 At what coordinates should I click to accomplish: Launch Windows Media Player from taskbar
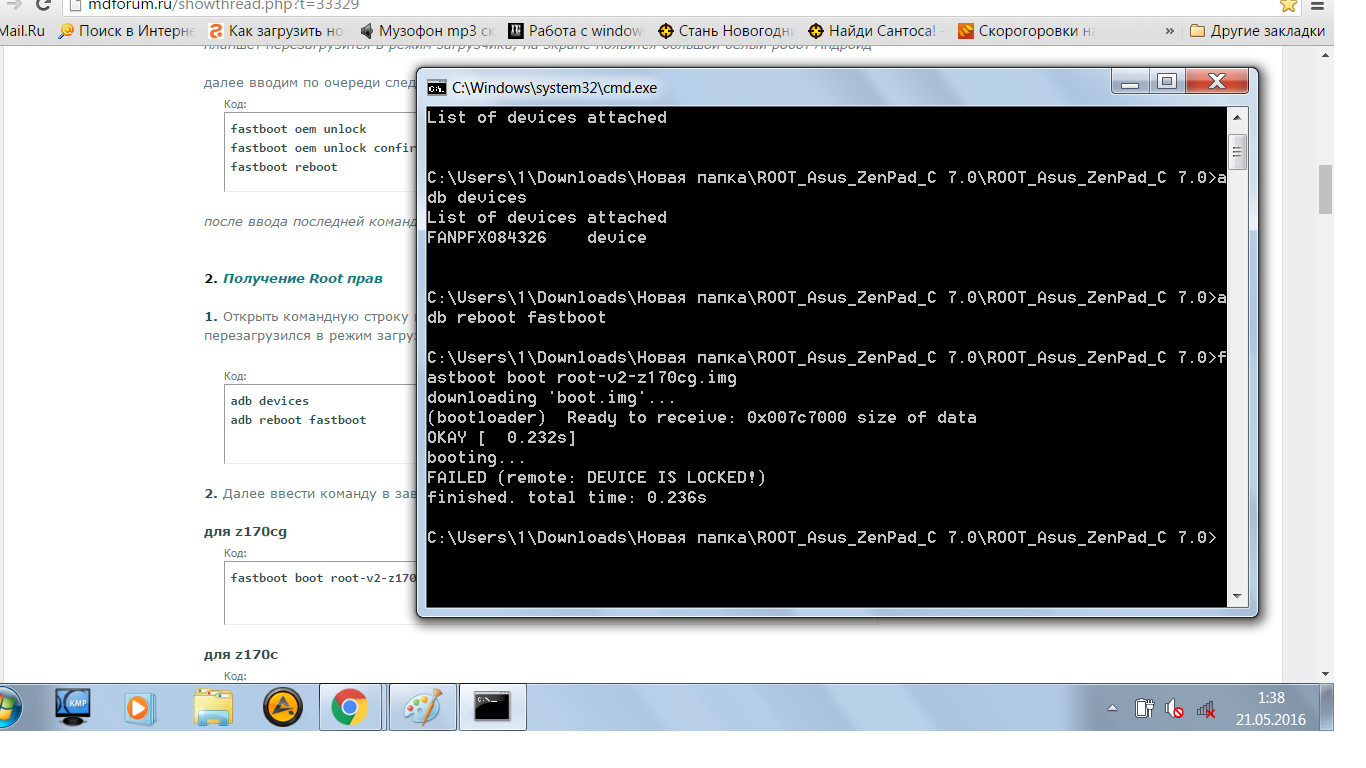coord(141,708)
